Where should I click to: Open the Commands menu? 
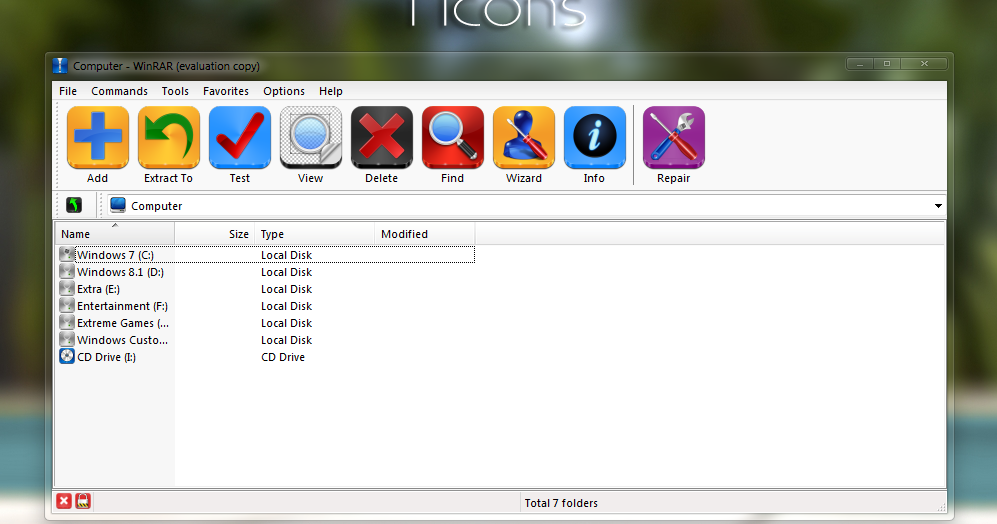tap(120, 91)
